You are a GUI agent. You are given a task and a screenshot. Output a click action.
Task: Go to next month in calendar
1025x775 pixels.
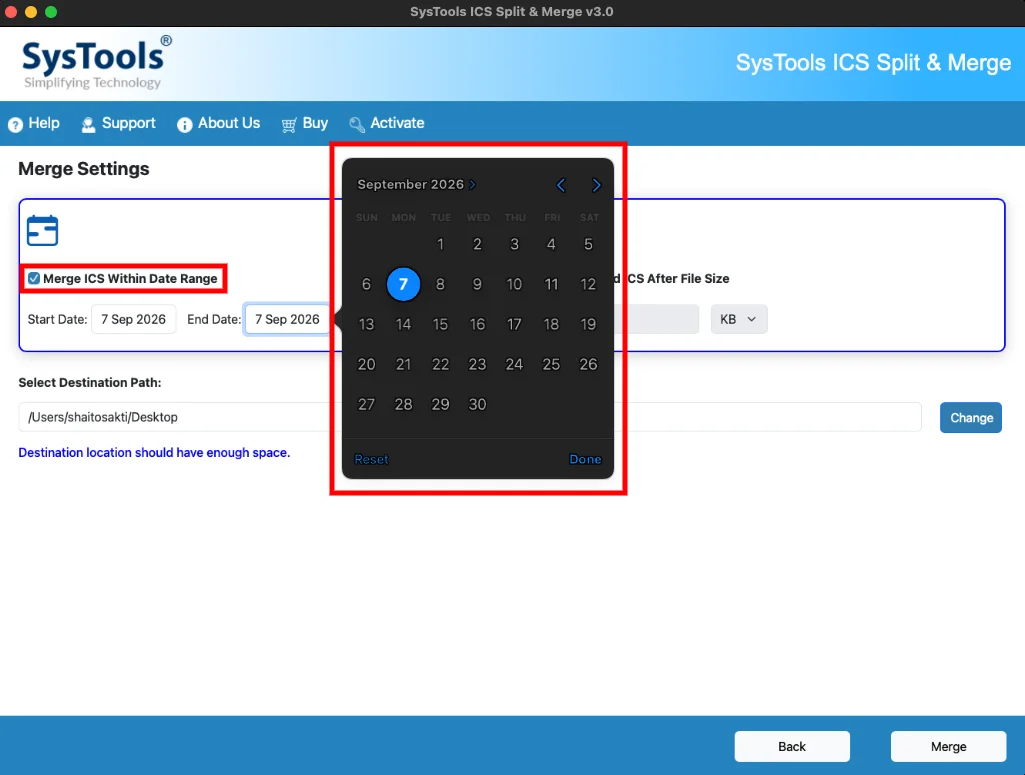[x=596, y=185]
